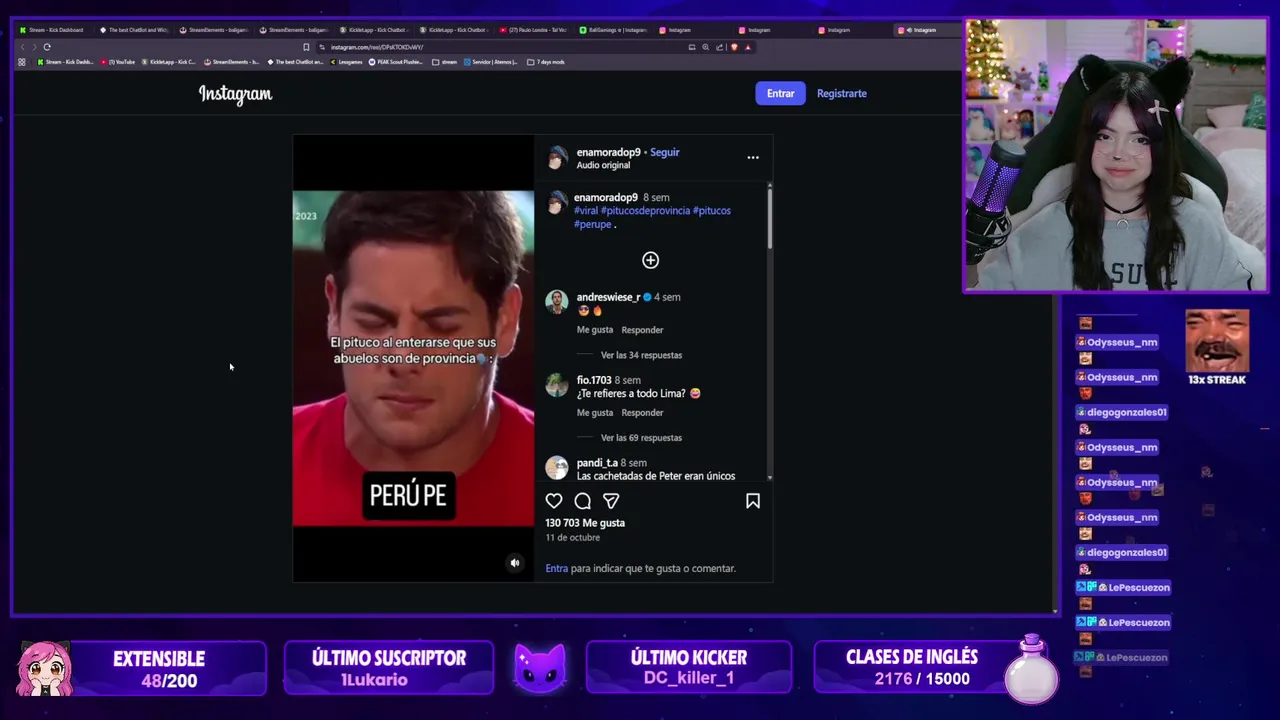
Task: Open the #pitucosdeprovincia hashtag
Action: (645, 211)
